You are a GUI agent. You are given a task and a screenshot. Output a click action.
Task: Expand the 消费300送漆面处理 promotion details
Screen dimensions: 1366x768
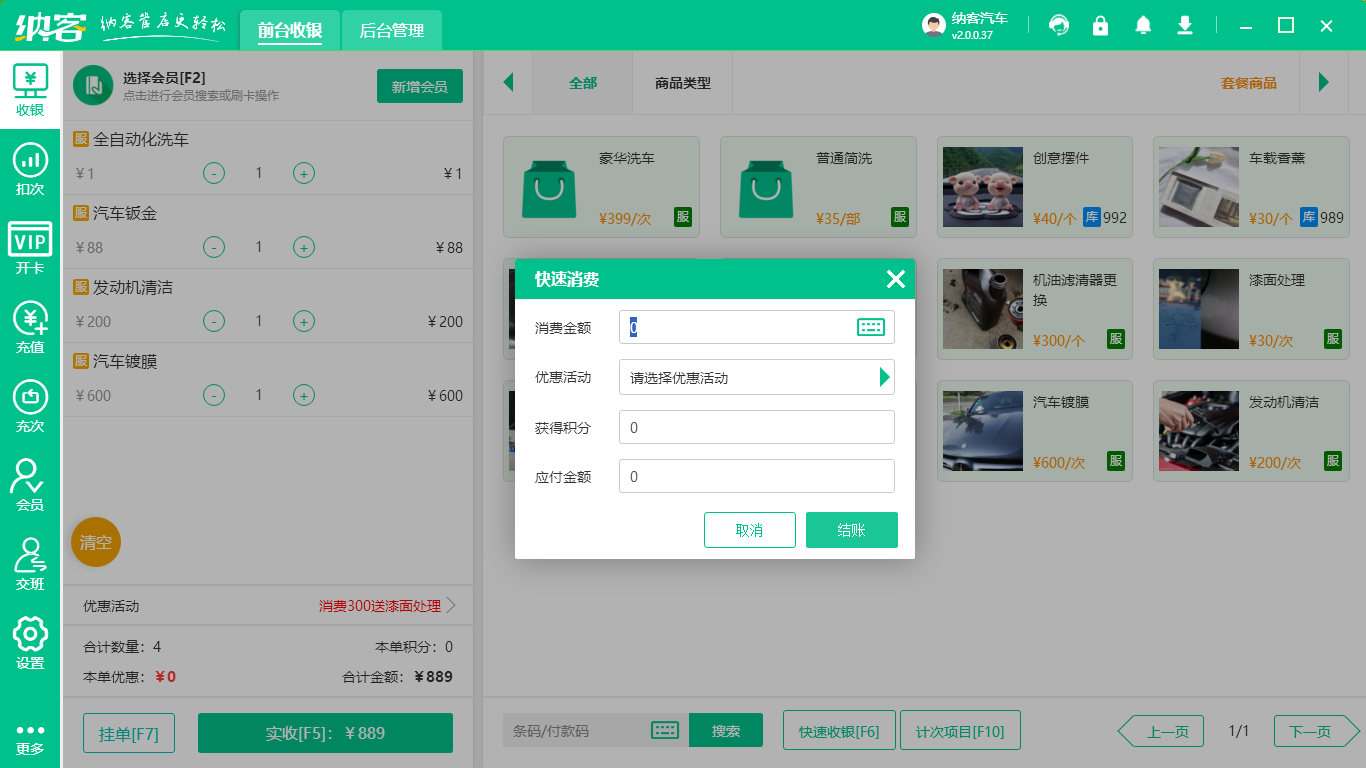(x=380, y=605)
